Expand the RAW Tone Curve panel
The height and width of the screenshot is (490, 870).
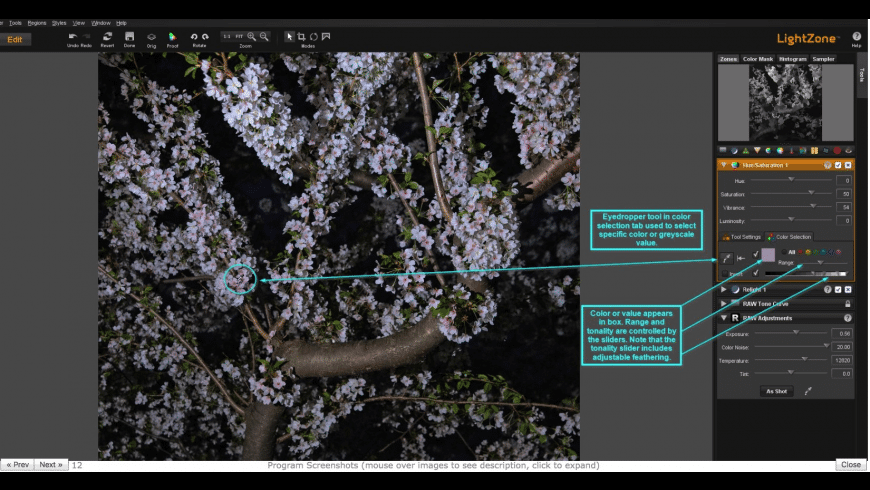pyautogui.click(x=723, y=303)
